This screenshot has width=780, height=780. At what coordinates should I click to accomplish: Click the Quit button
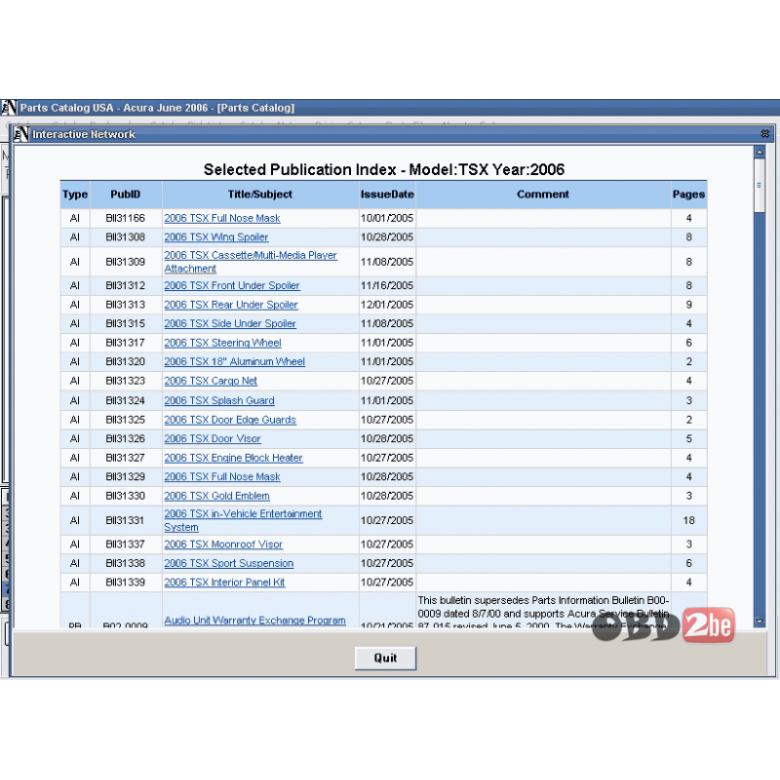(x=385, y=658)
